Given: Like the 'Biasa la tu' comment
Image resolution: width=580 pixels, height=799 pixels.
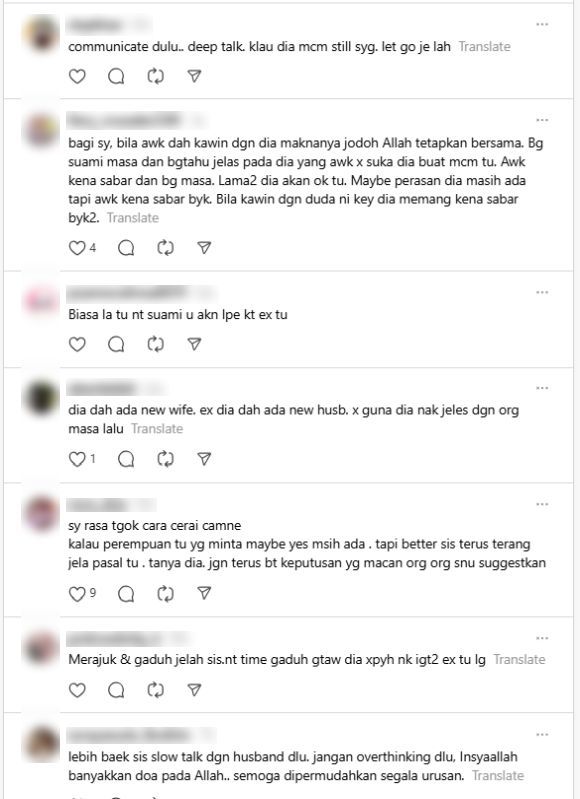Looking at the screenshot, I should coord(77,344).
